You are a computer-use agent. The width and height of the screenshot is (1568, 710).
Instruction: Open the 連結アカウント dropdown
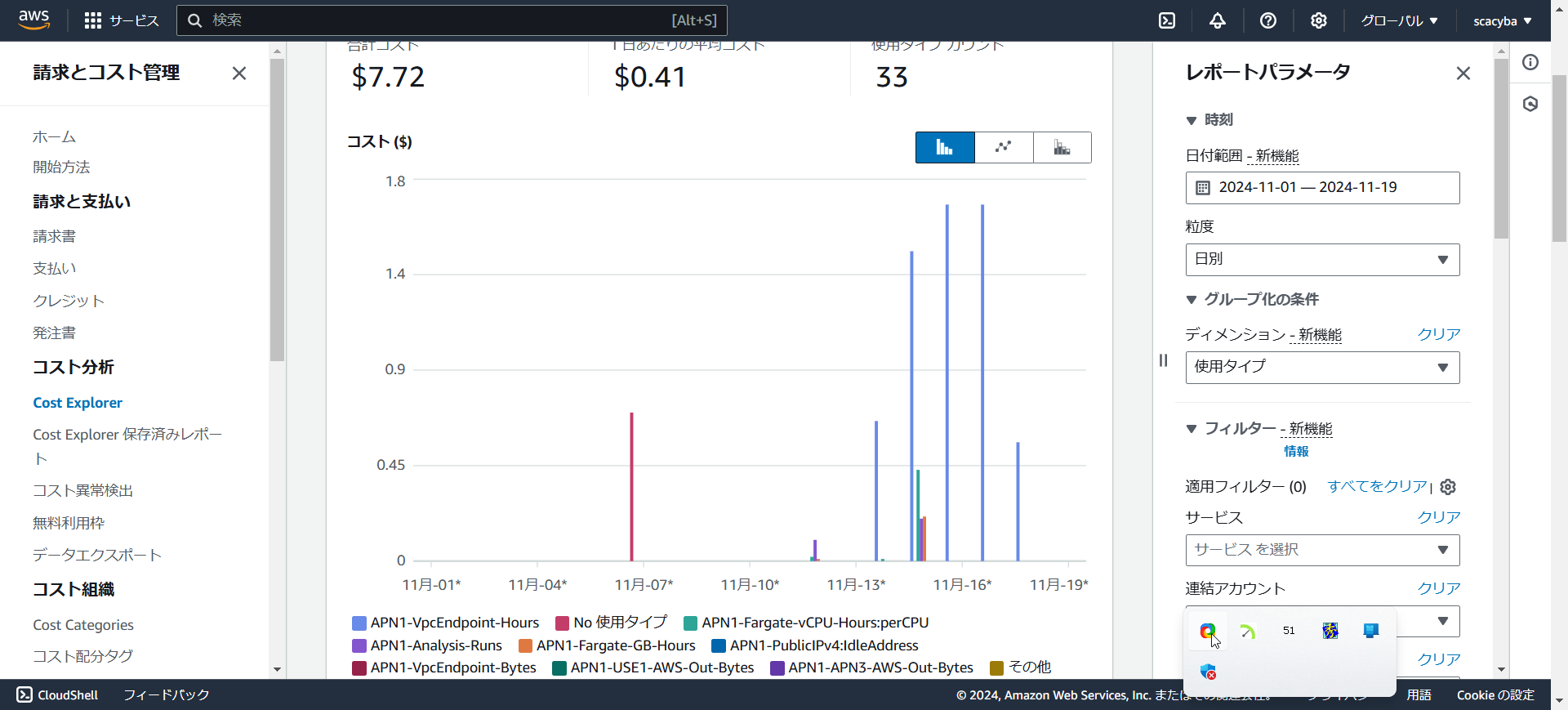1322,621
